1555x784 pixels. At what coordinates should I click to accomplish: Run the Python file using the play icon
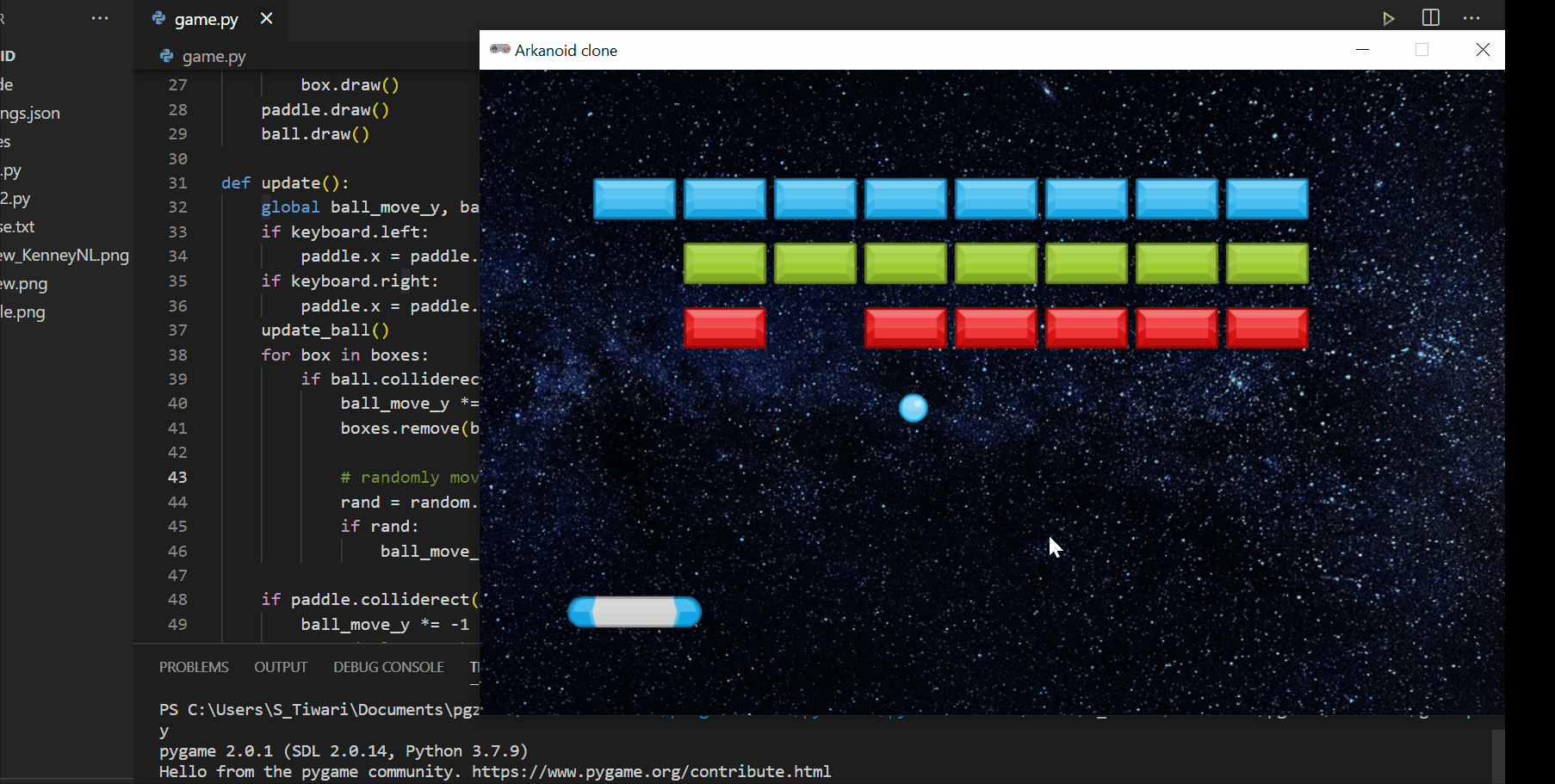click(1389, 17)
